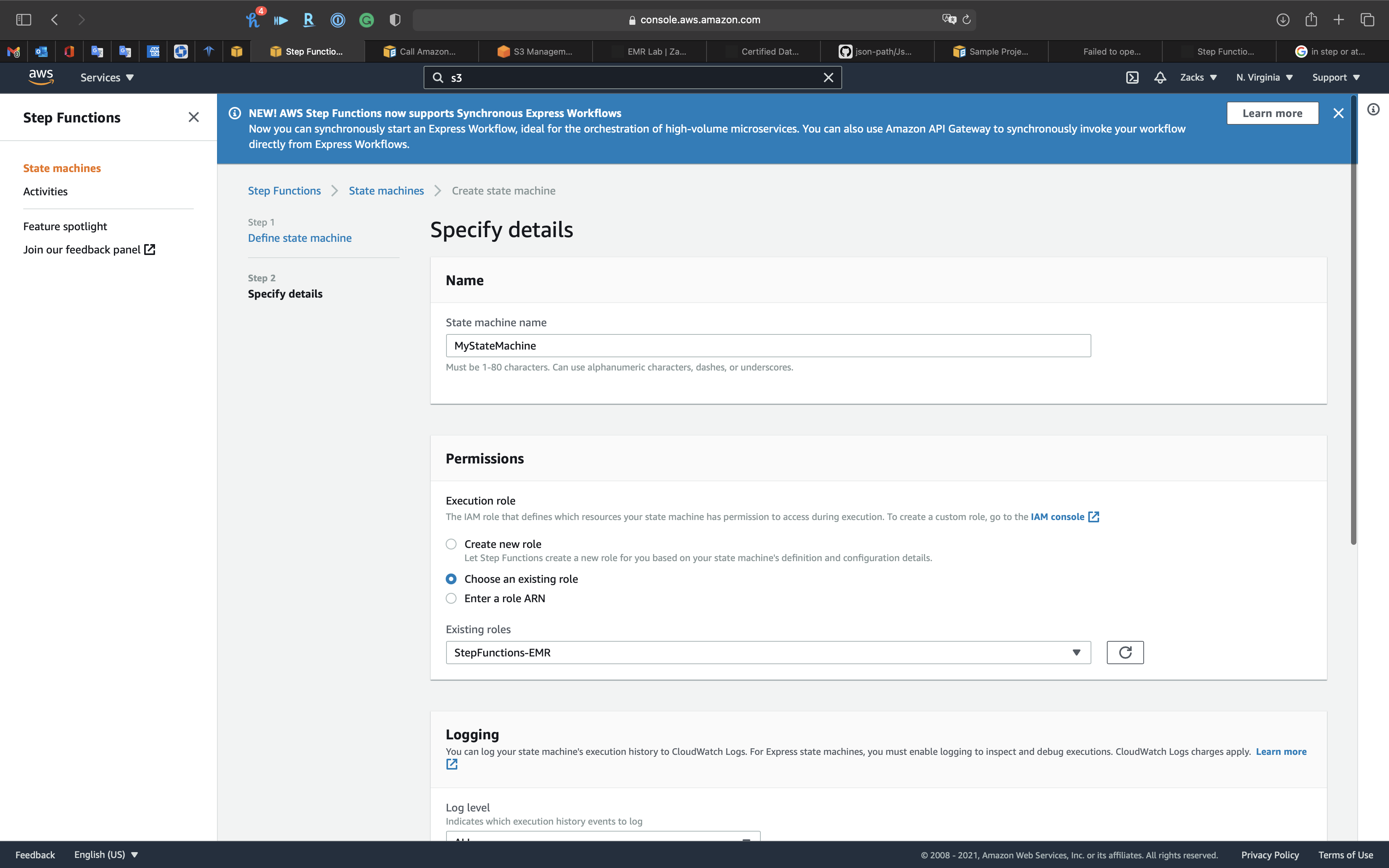Close the Step Functions side panel
This screenshot has height=868, width=1389.
tap(193, 118)
